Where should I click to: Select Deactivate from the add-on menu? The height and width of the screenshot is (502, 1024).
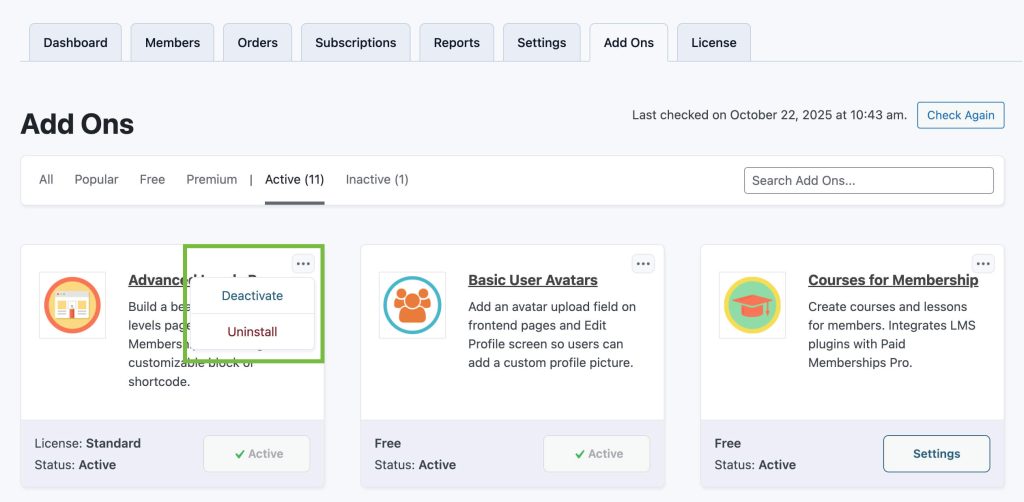(252, 296)
